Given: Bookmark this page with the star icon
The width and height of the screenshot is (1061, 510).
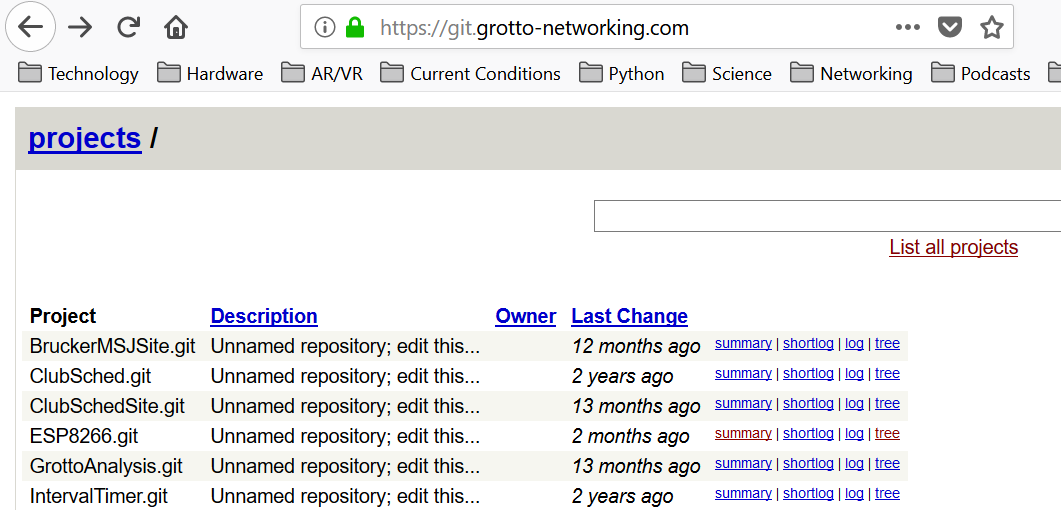Looking at the screenshot, I should coord(991,27).
